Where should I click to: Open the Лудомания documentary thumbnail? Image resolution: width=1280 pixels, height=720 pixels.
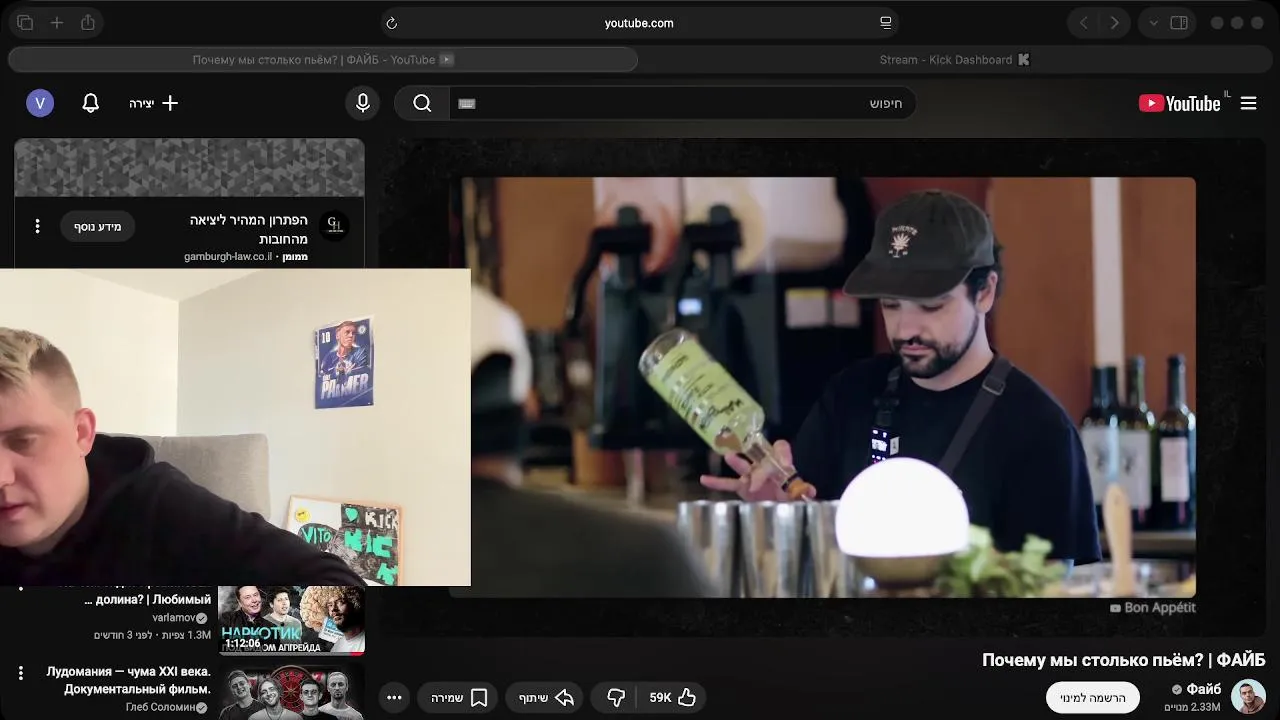coord(291,692)
